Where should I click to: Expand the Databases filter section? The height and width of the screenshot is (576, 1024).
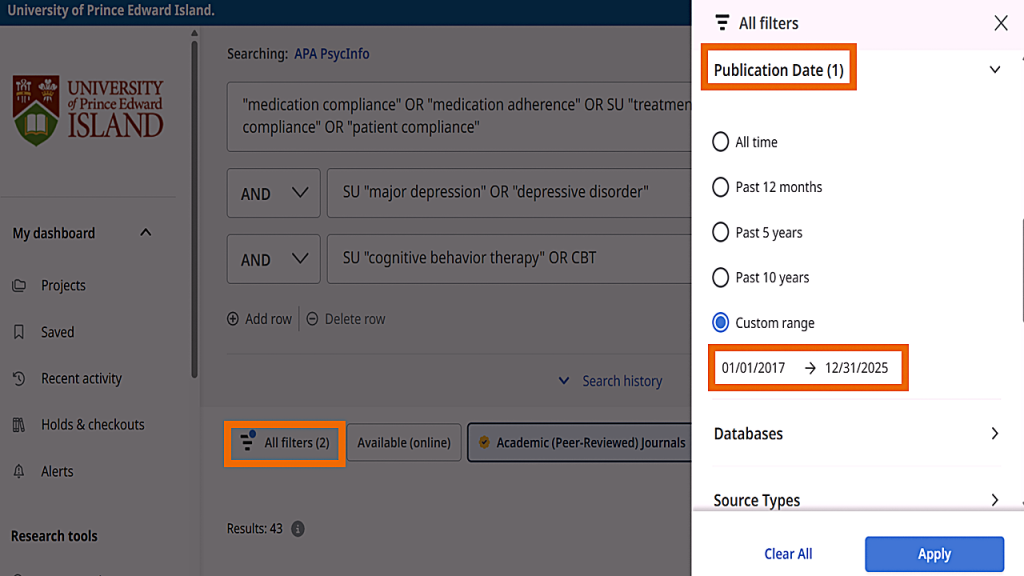[994, 434]
